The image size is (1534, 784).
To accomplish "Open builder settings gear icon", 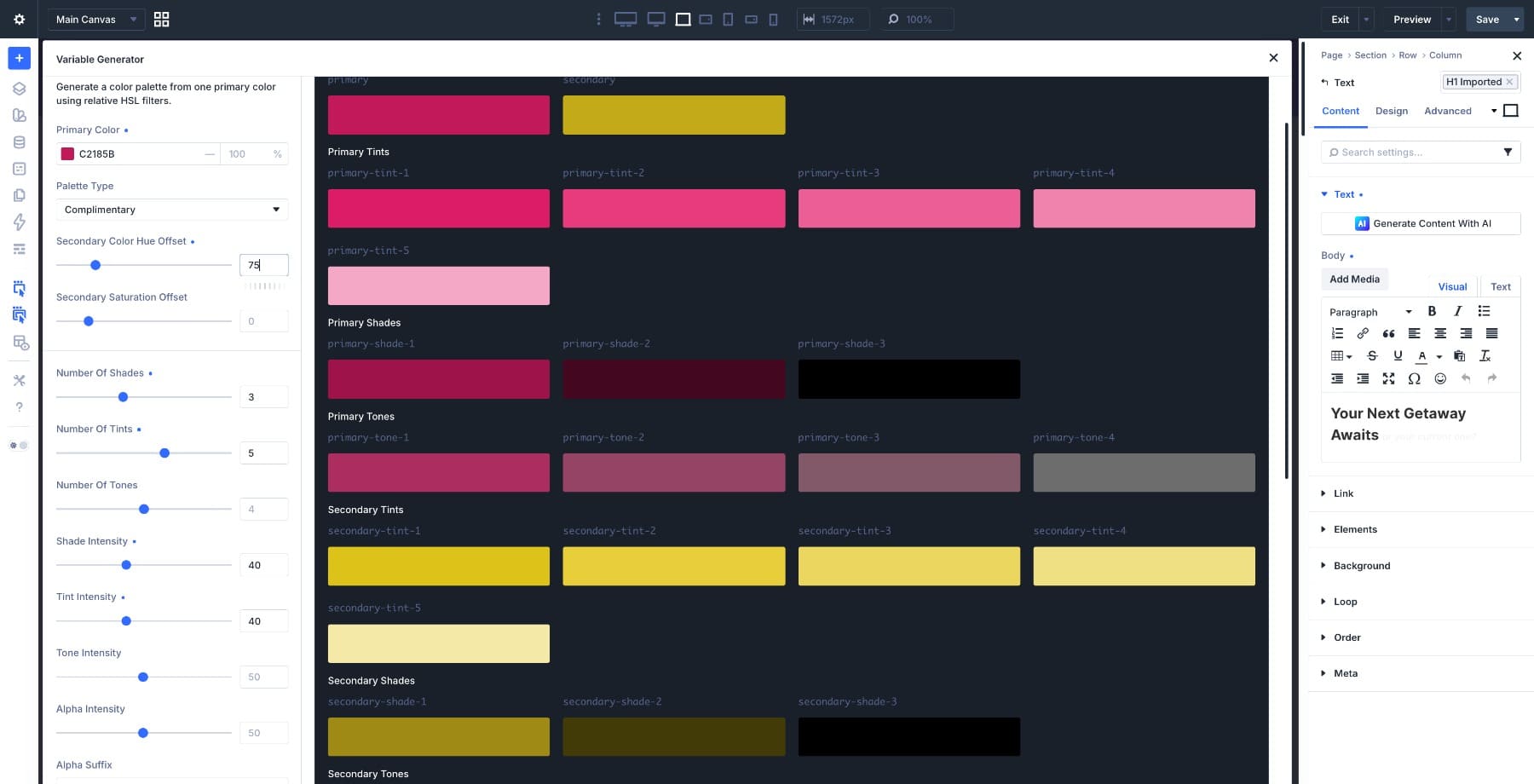I will 19,19.
